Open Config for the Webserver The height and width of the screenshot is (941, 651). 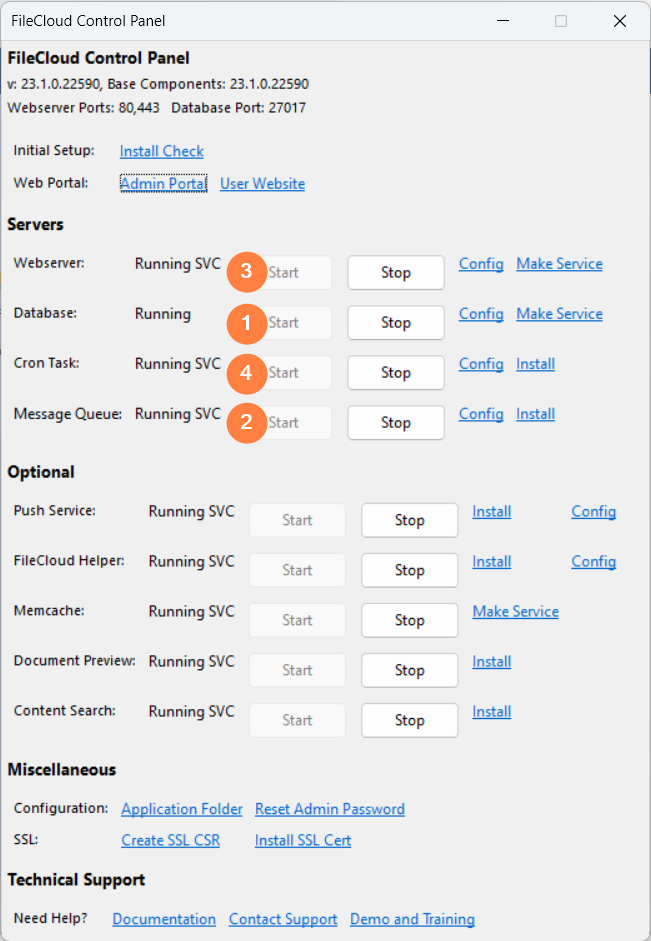(x=480, y=264)
